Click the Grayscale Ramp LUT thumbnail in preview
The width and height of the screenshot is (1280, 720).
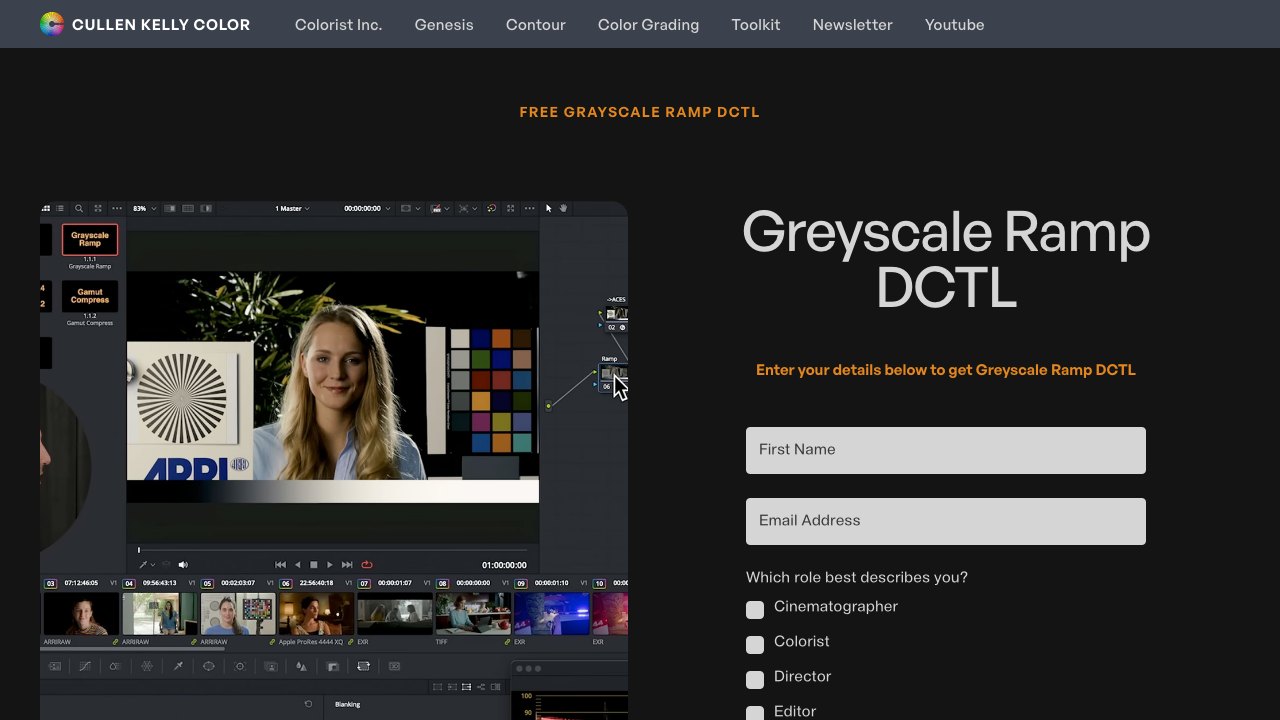tap(90, 240)
